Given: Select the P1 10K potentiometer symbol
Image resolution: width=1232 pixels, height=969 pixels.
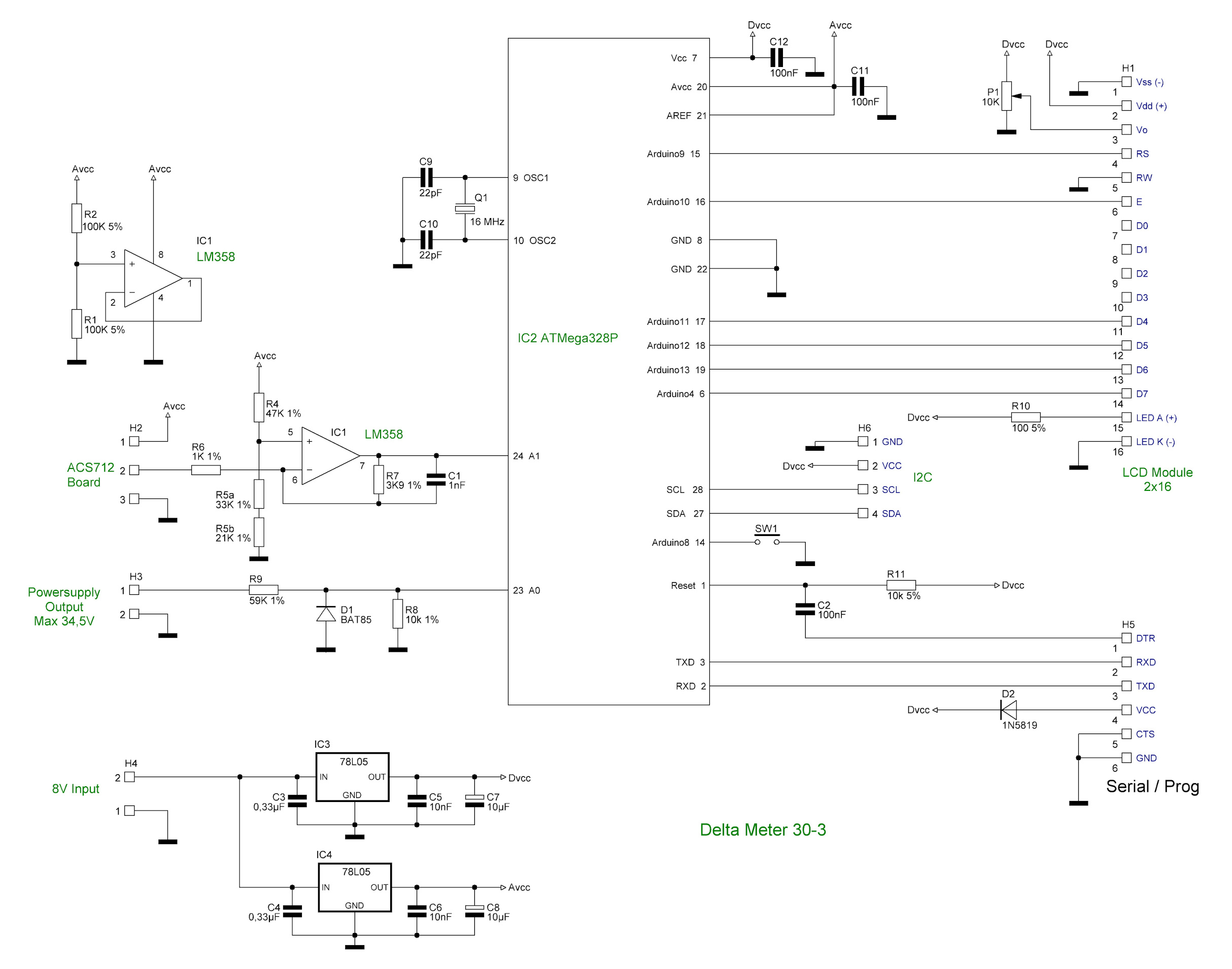Looking at the screenshot, I should (1006, 96).
